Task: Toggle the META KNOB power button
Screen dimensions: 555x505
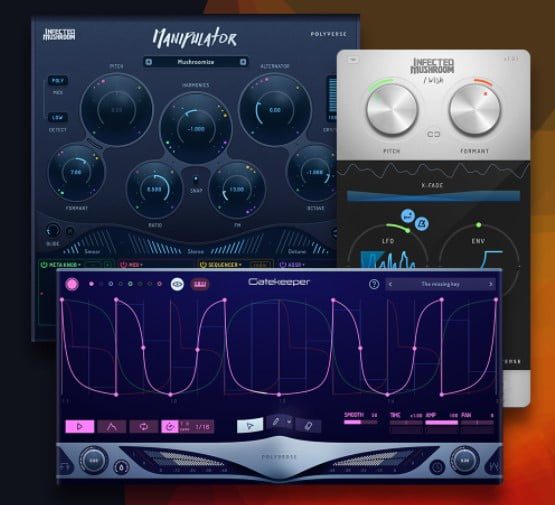Action: click(x=44, y=264)
